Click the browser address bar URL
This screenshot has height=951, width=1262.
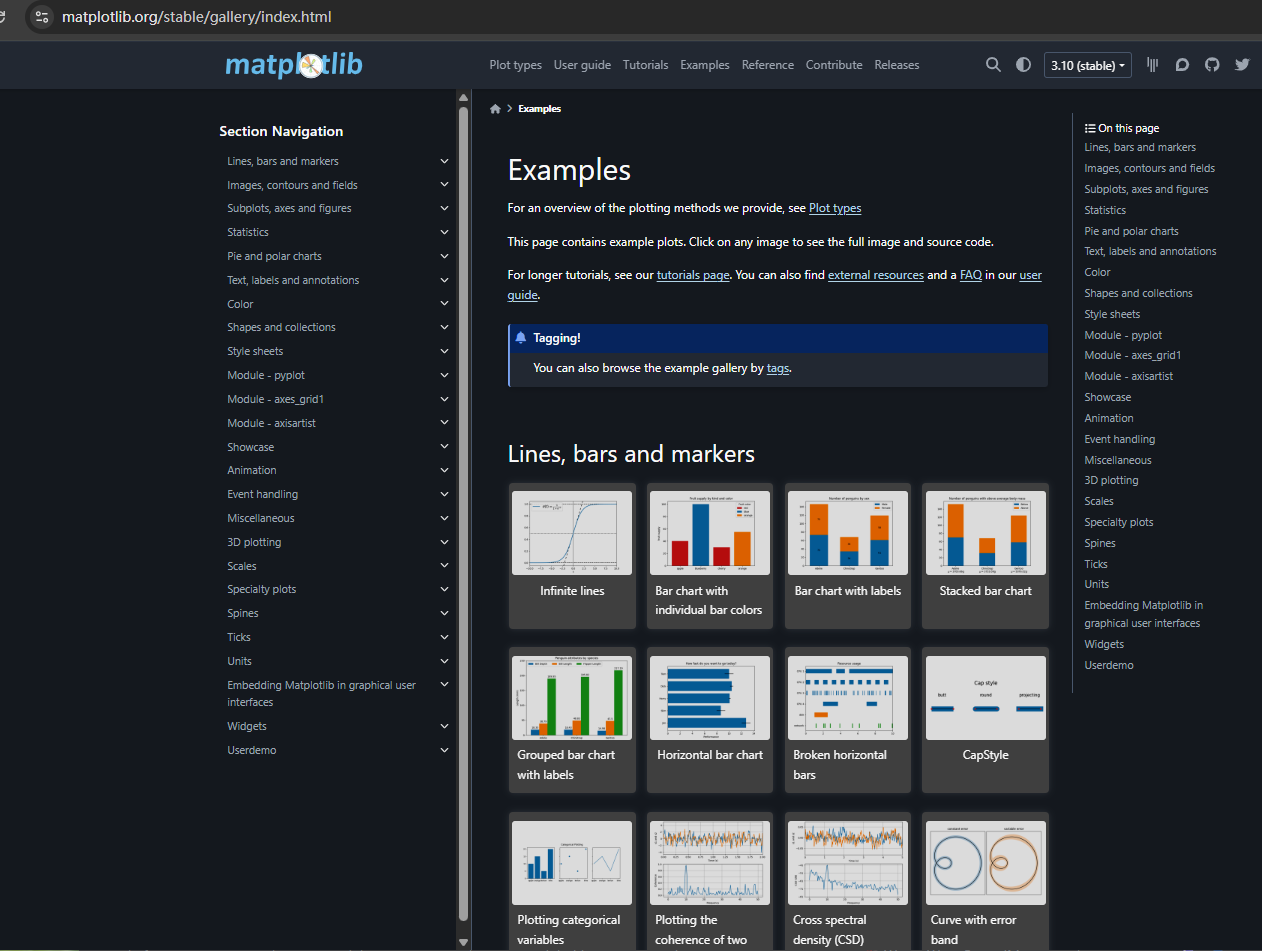point(196,17)
